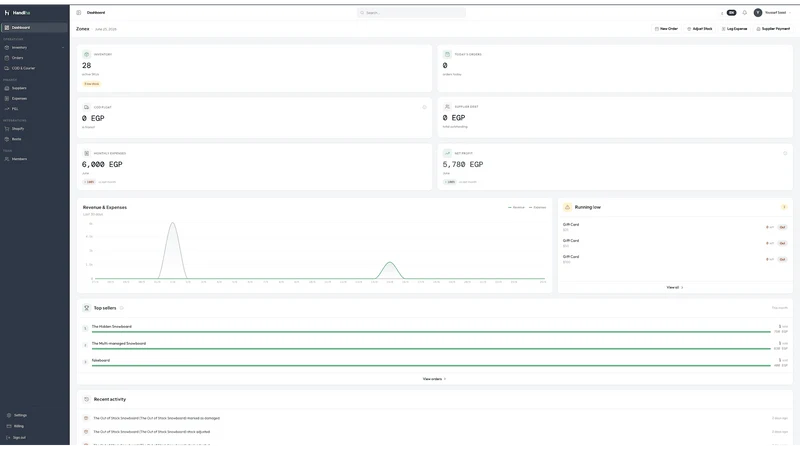The height and width of the screenshot is (450, 800).
Task: Toggle the Revenue series in the chart legend
Action: (x=516, y=208)
